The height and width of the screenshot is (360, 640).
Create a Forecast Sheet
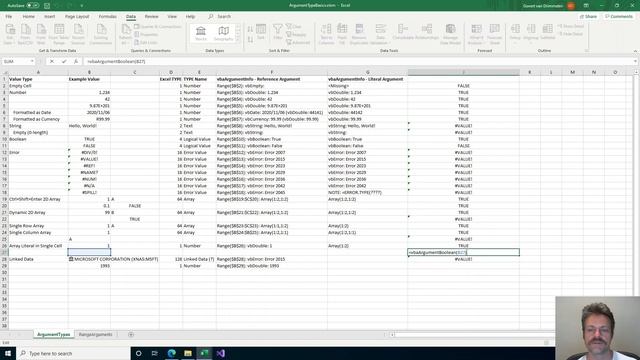click(494, 34)
